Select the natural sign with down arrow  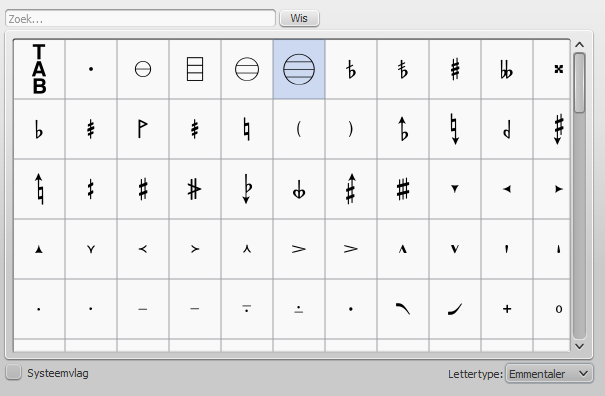click(x=455, y=129)
